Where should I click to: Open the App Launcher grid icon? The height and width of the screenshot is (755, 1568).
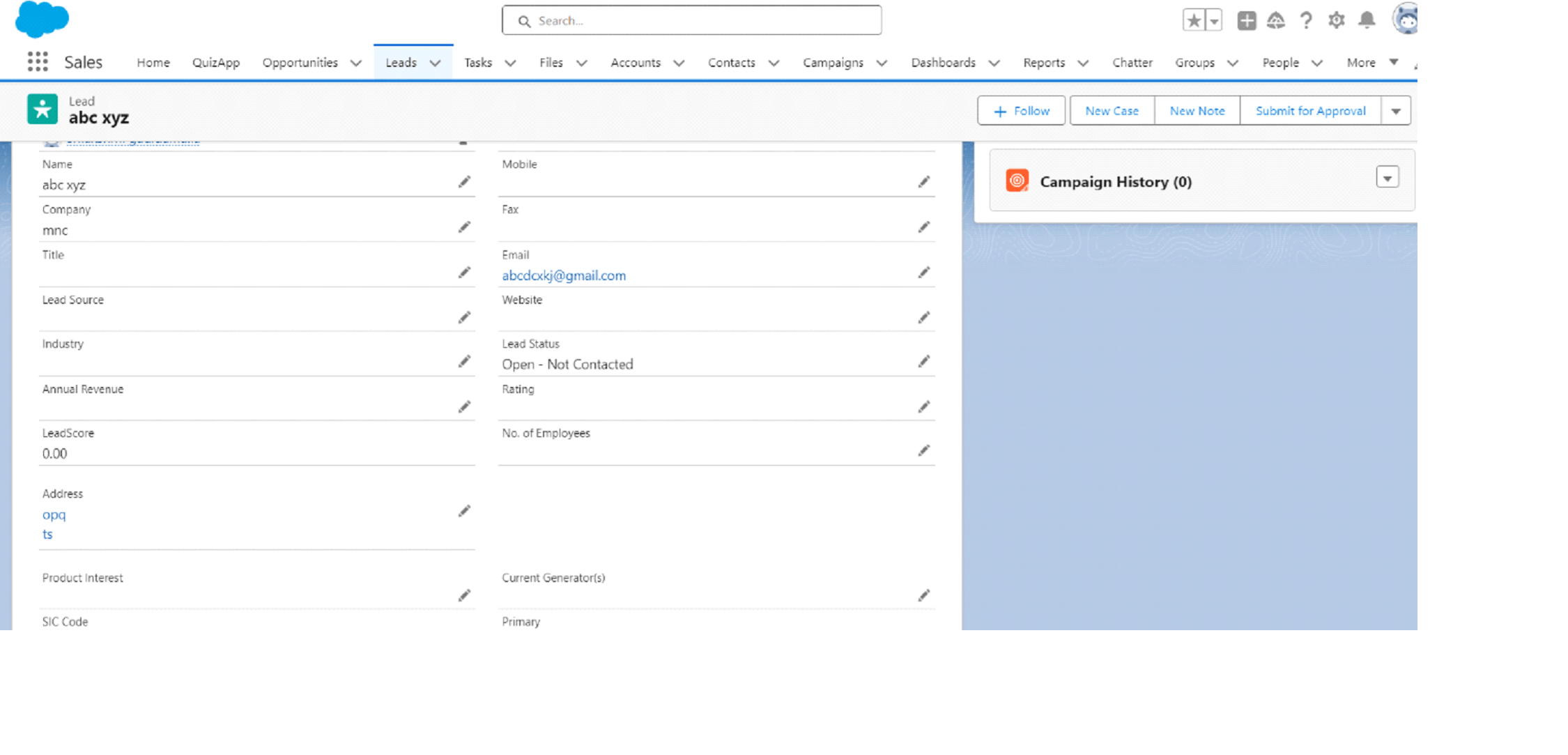(x=38, y=62)
